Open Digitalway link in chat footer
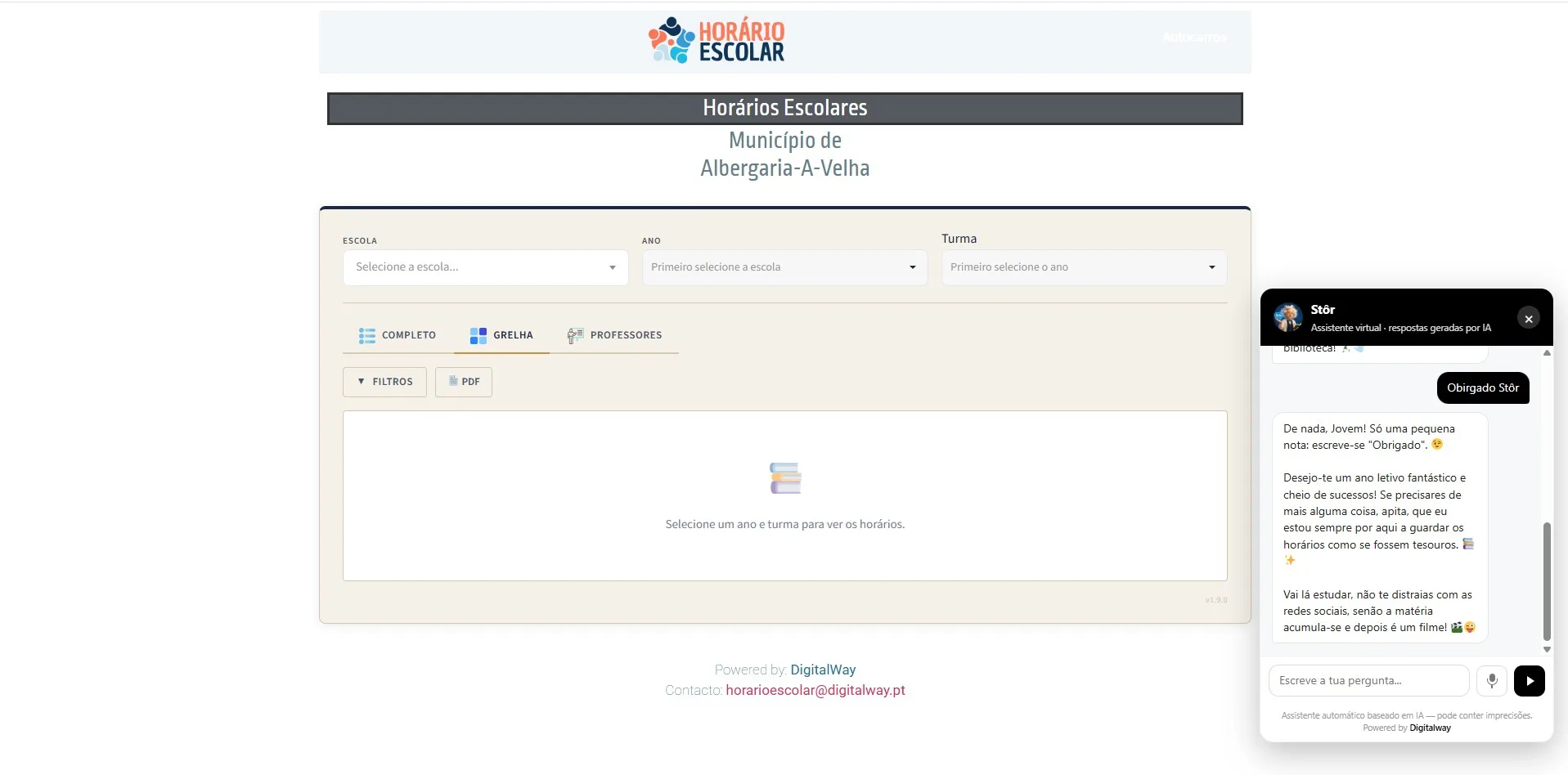This screenshot has width=1568, height=775. click(1430, 728)
